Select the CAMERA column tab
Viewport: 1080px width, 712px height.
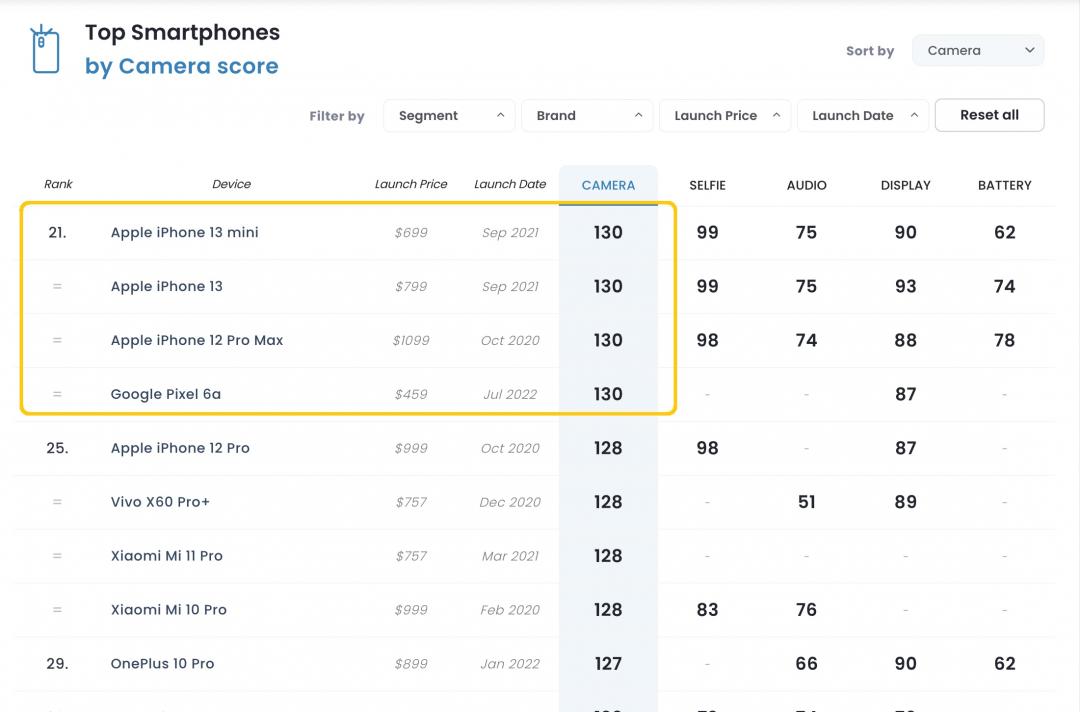608,185
